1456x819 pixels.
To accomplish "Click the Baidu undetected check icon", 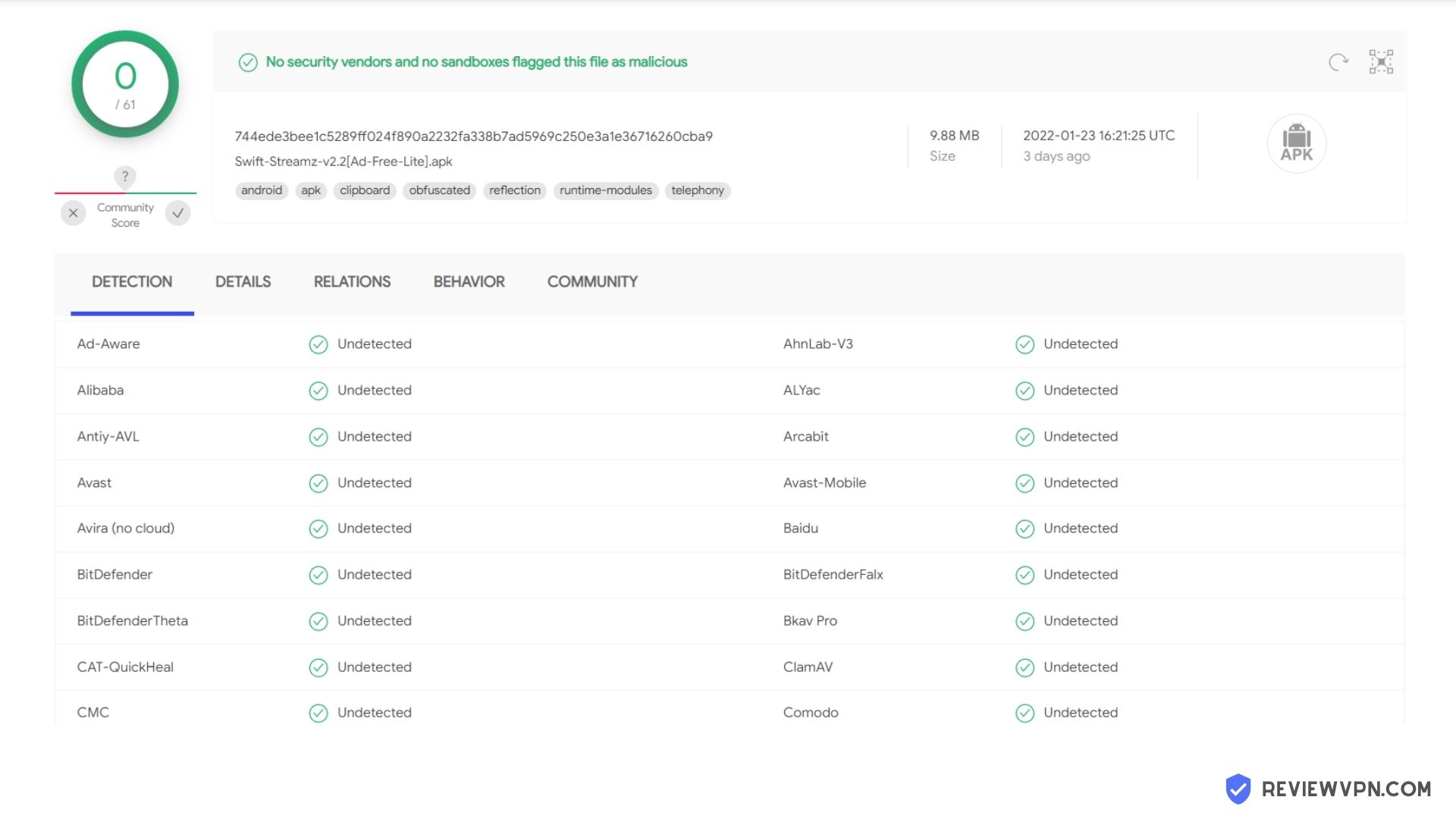I will click(1025, 529).
